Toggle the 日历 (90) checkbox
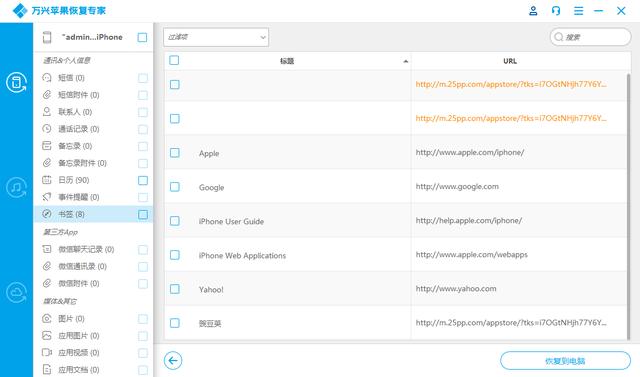 coord(143,180)
